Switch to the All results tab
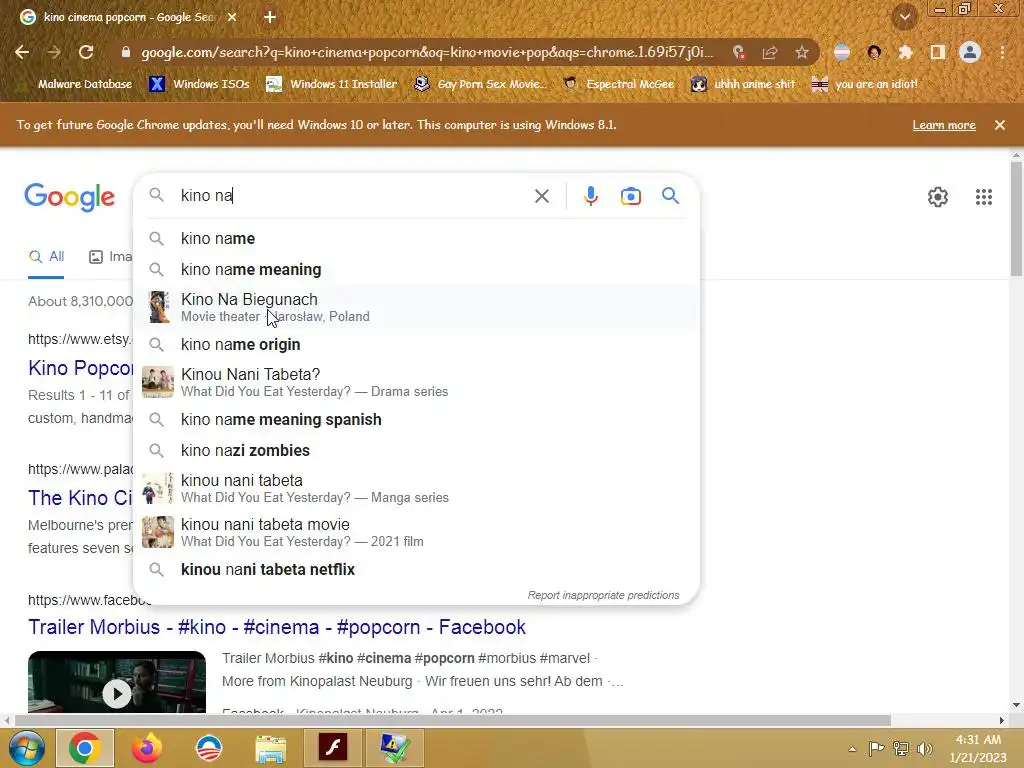The width and height of the screenshot is (1024, 768). (46, 257)
